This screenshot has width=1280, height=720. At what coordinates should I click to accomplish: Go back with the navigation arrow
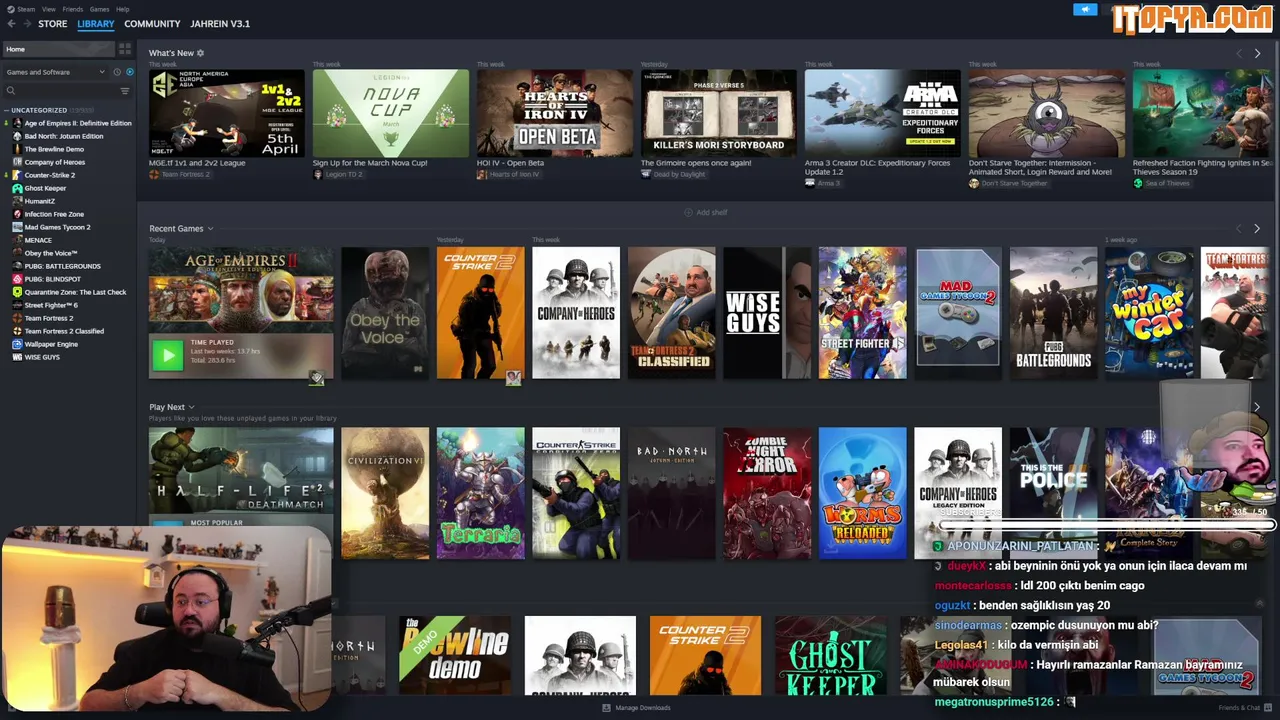(11, 23)
